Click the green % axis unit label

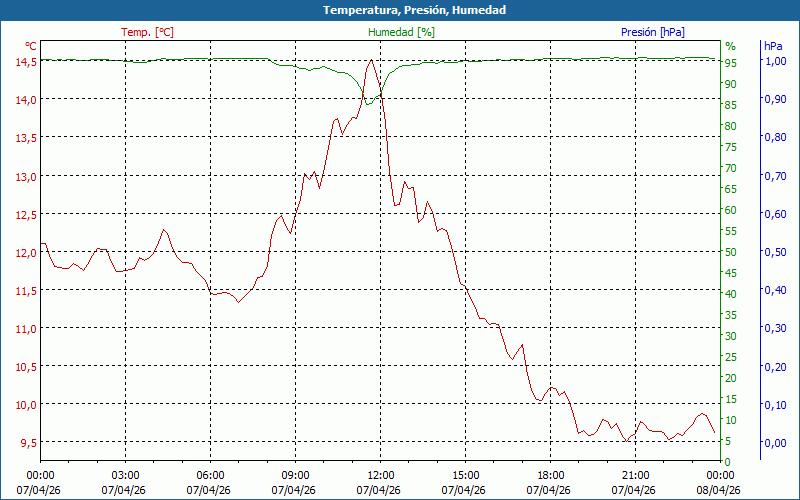coord(730,46)
